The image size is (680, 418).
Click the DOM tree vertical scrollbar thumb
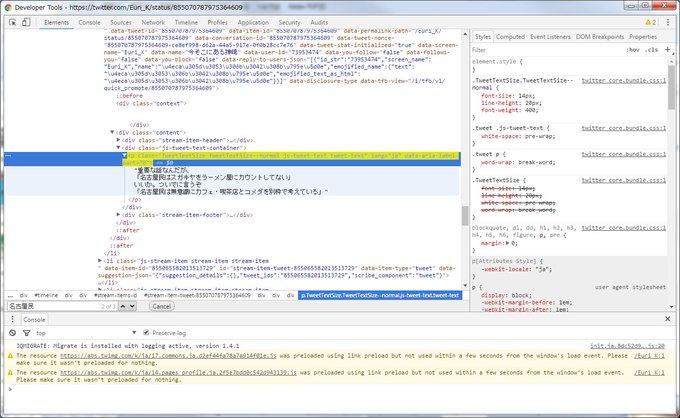(x=465, y=216)
